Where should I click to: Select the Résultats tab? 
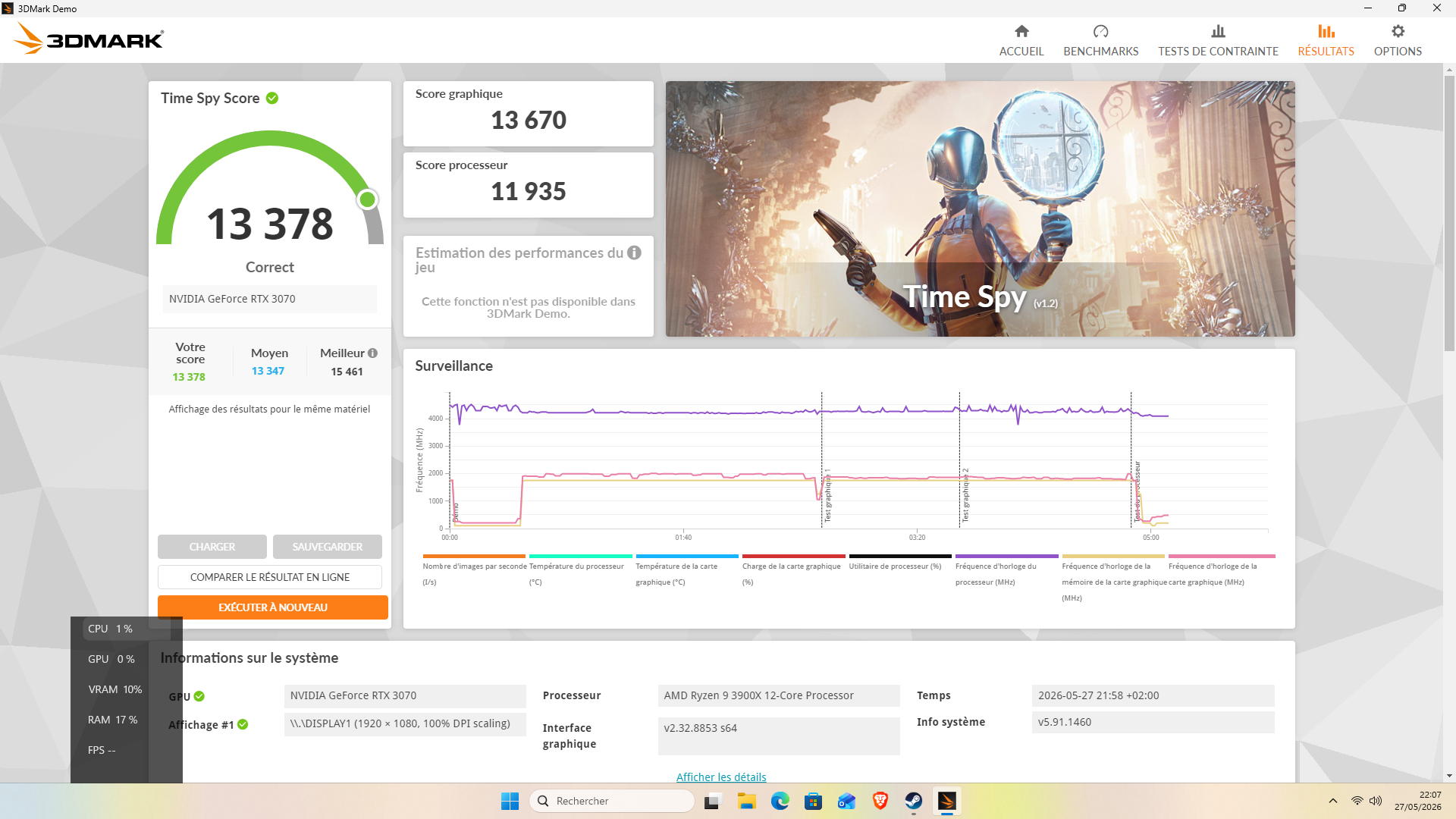click(1326, 41)
